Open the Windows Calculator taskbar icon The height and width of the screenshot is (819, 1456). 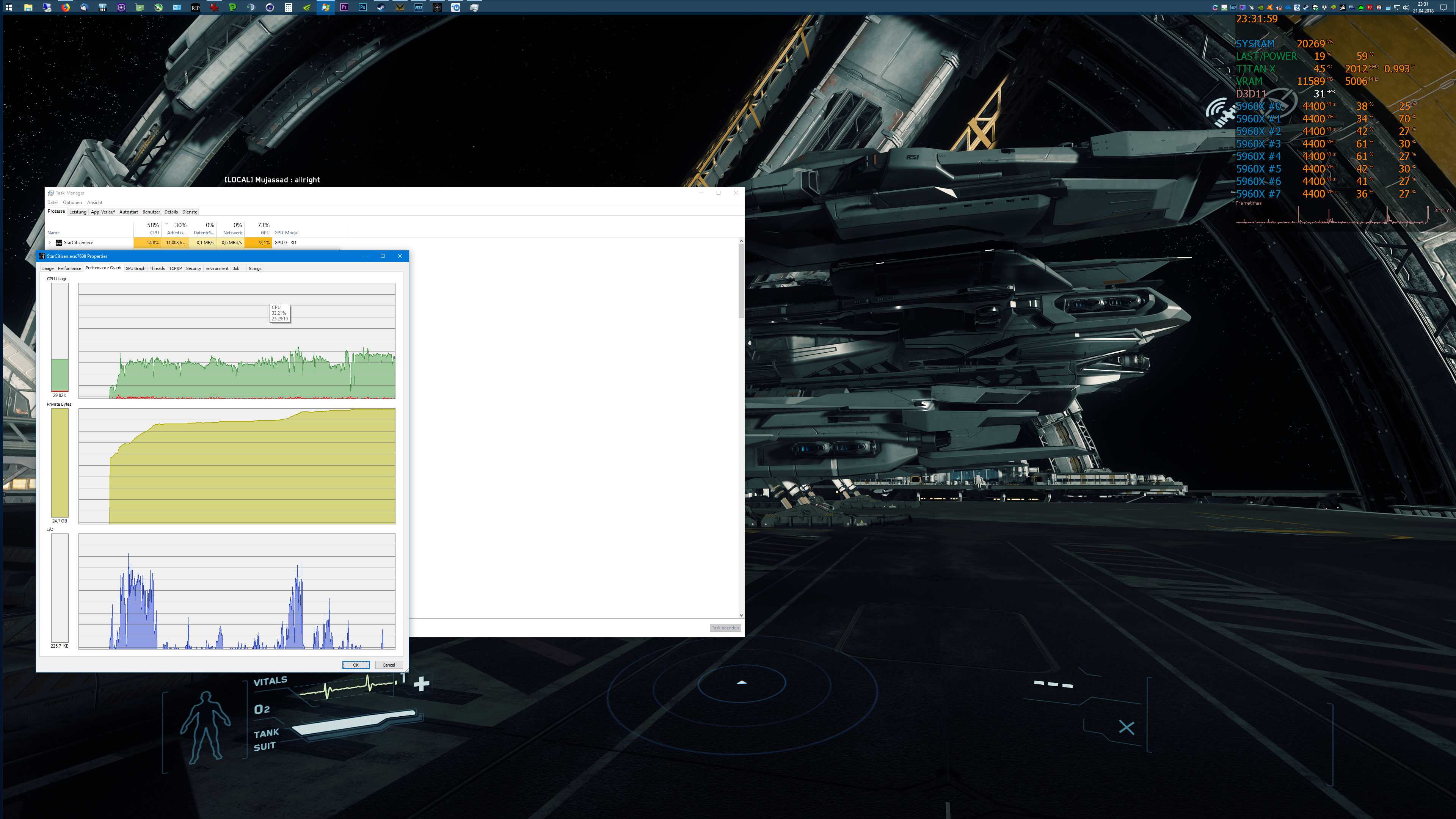[x=288, y=7]
